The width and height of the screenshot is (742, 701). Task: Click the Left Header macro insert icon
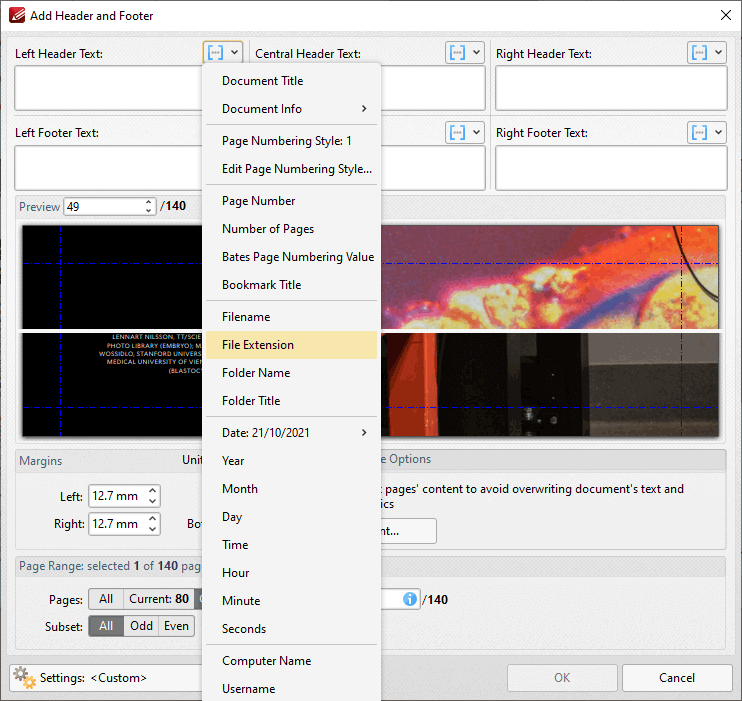(x=214, y=53)
